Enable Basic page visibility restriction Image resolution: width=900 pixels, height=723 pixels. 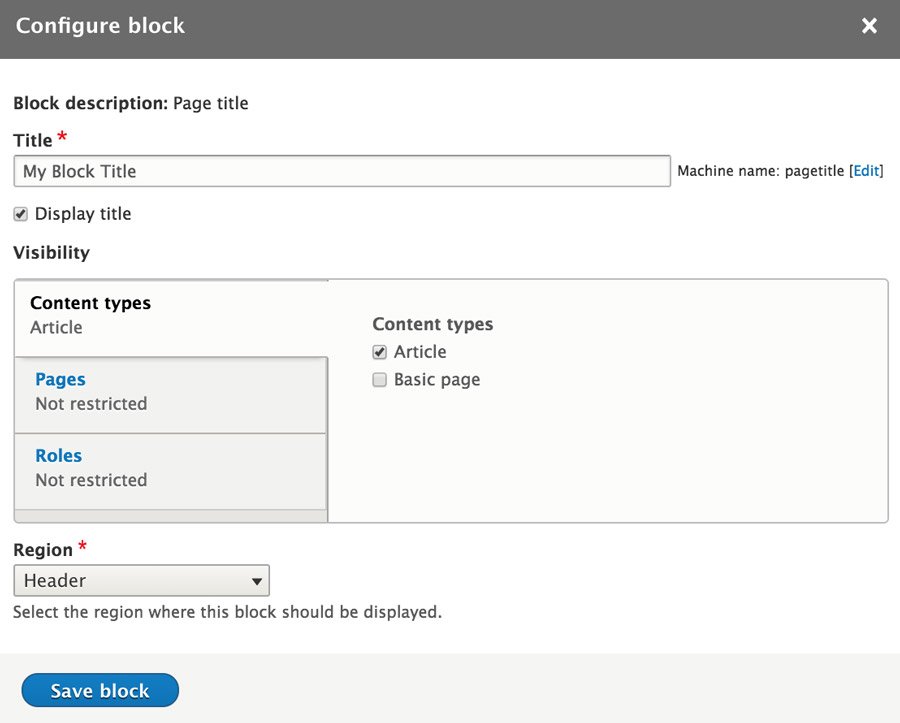tap(379, 380)
